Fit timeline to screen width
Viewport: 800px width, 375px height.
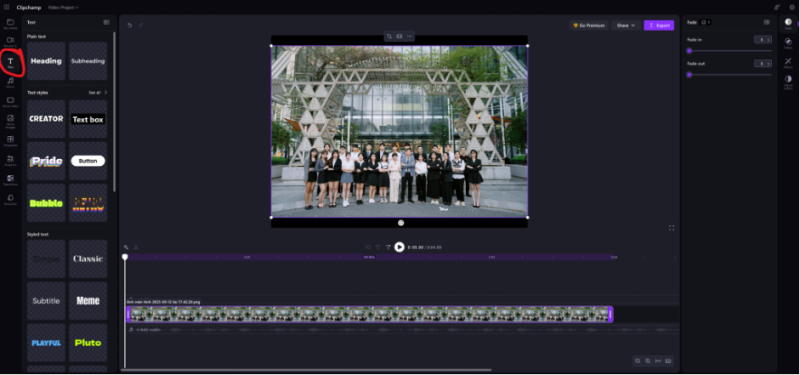pos(658,361)
